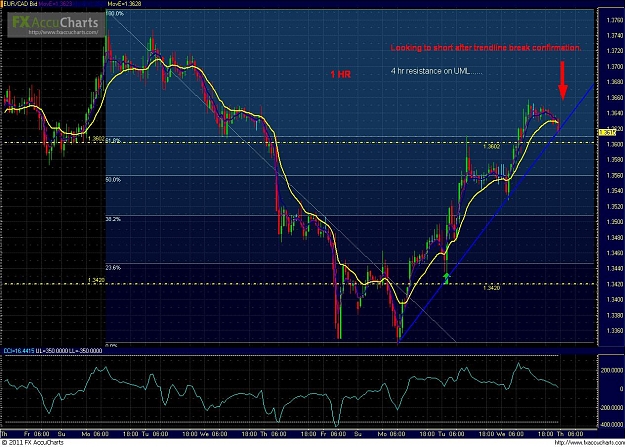The width and height of the screenshot is (625, 447).
Task: Click 1.3360 on the price axis
Action: pyautogui.click(x=615, y=331)
